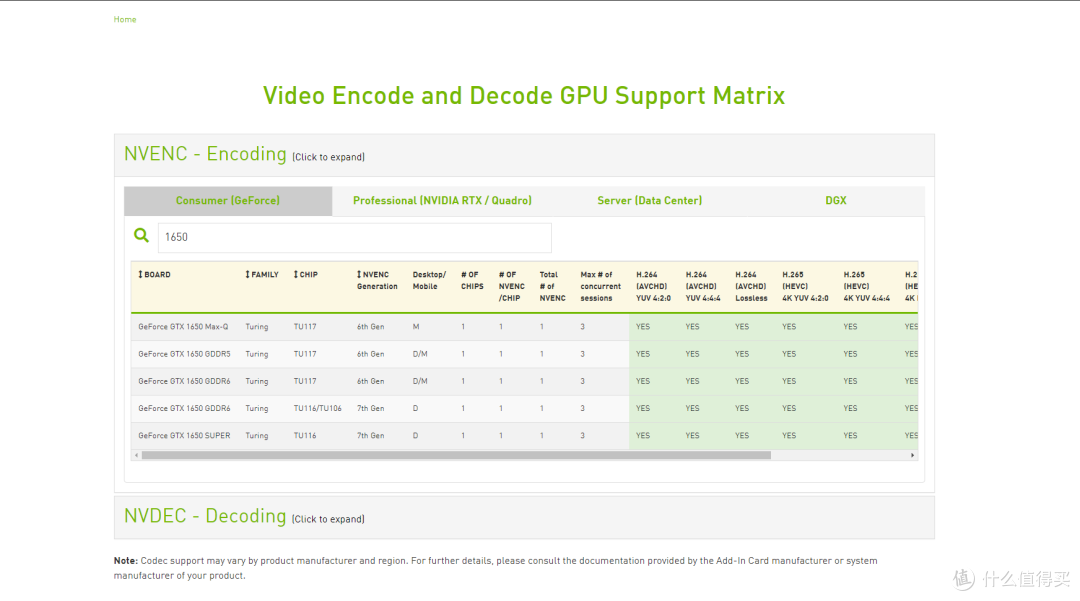Collapse the NVENC - Encoding section

click(x=204, y=154)
